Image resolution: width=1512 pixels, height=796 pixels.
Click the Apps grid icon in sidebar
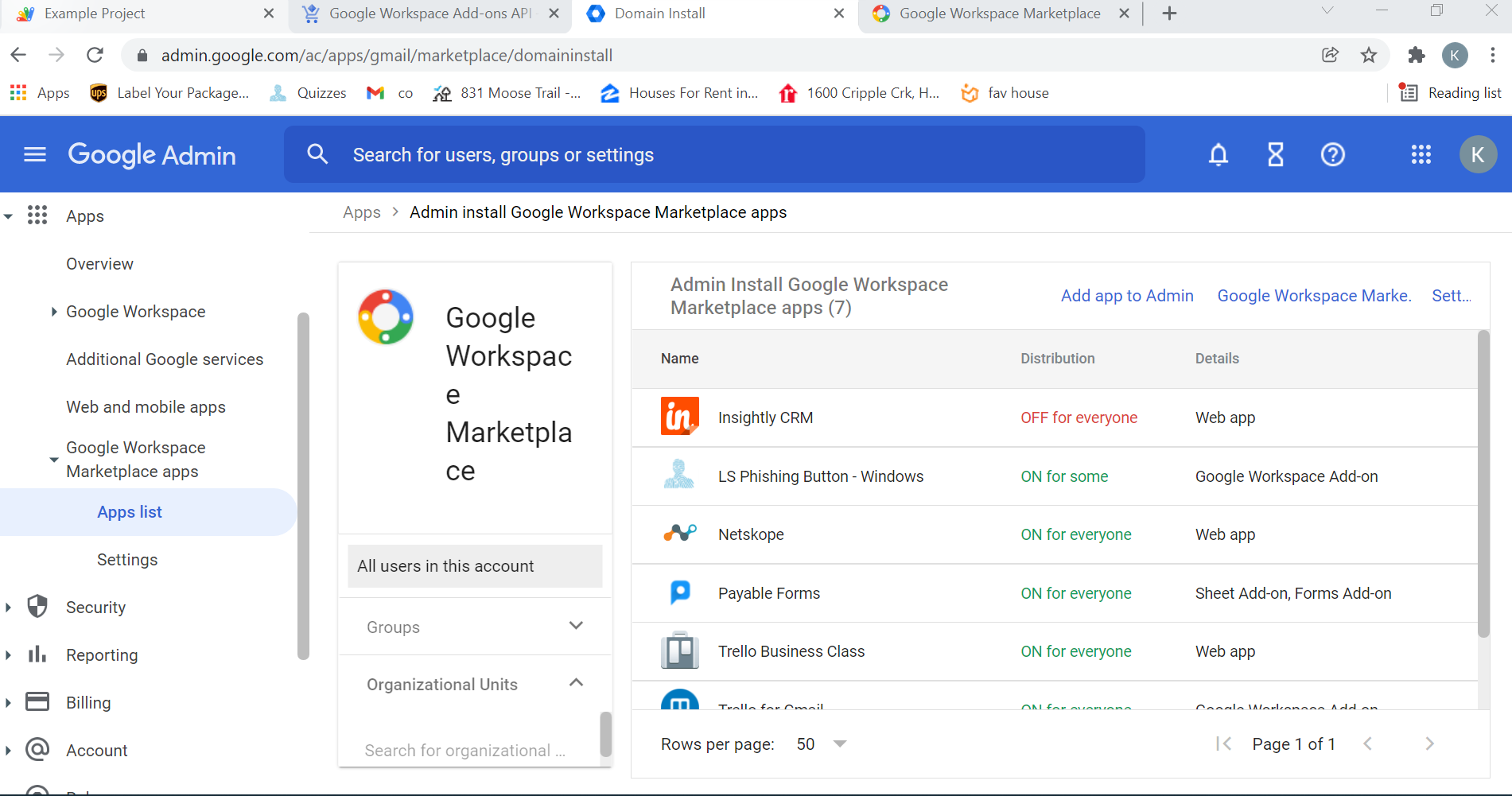[x=37, y=215]
